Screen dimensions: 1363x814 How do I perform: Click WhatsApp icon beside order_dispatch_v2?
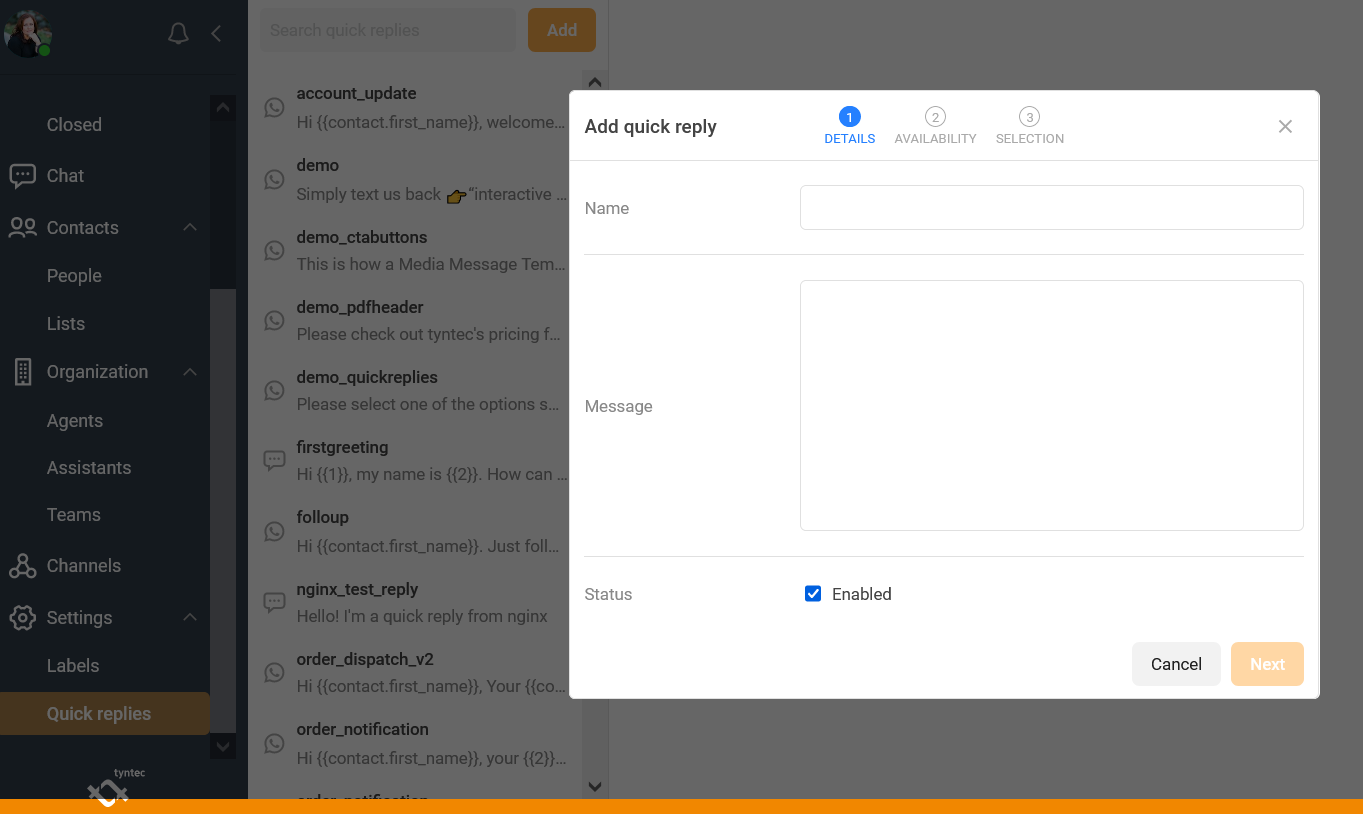point(274,673)
